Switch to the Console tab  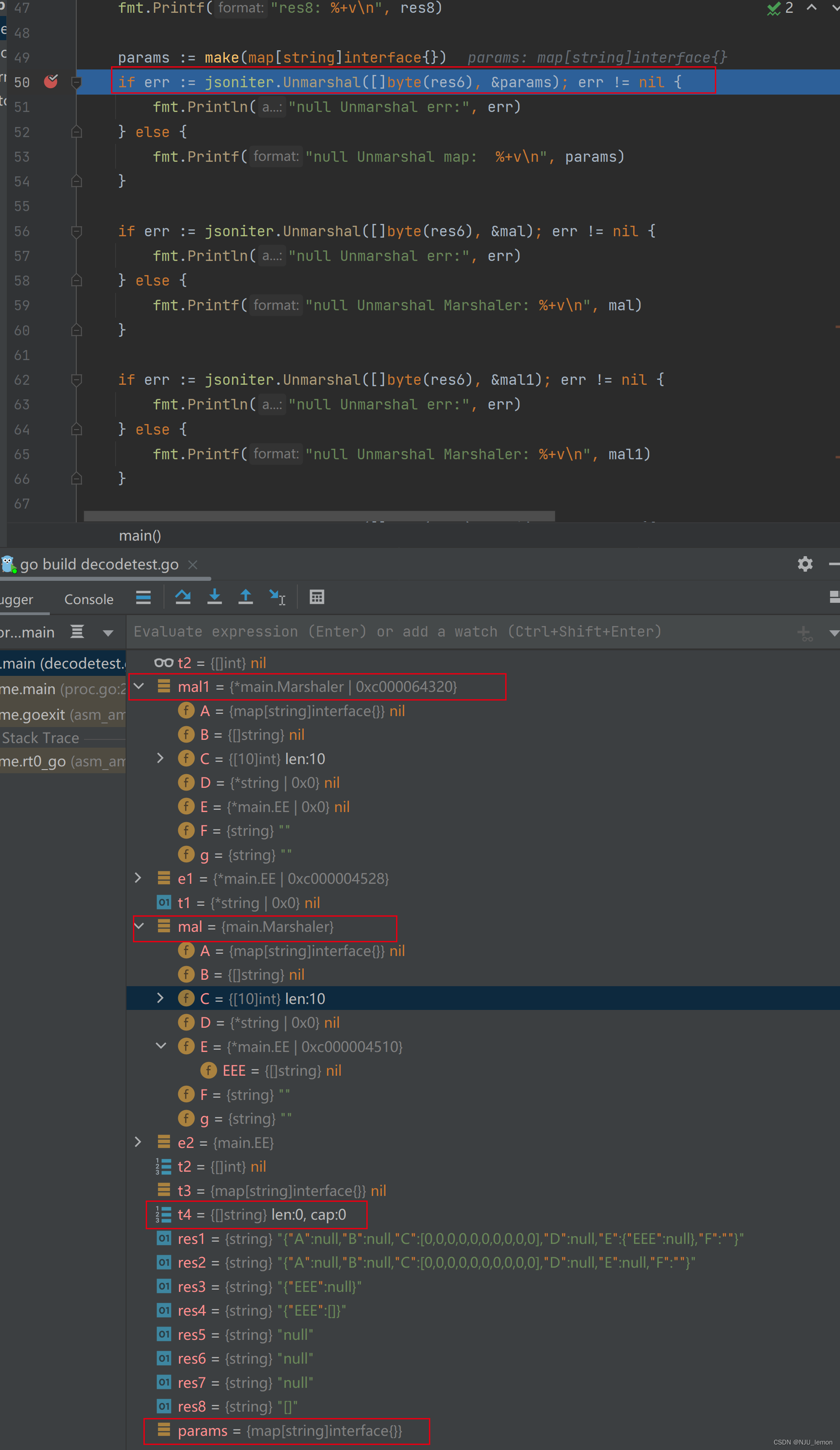tap(89, 599)
